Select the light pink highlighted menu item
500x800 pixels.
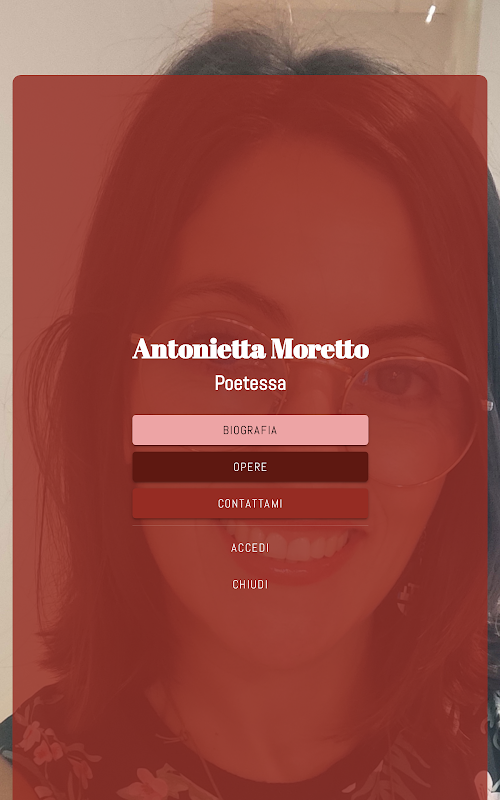(x=250, y=430)
